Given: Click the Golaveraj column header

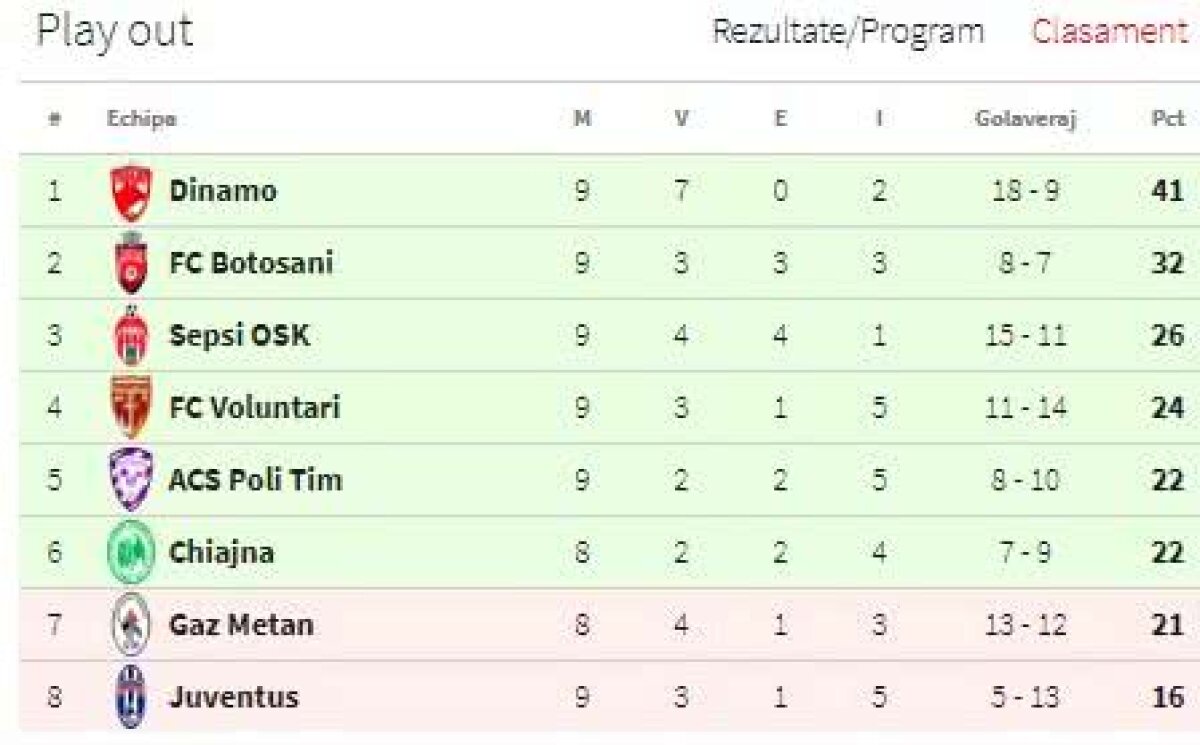Looking at the screenshot, I should (x=1025, y=119).
